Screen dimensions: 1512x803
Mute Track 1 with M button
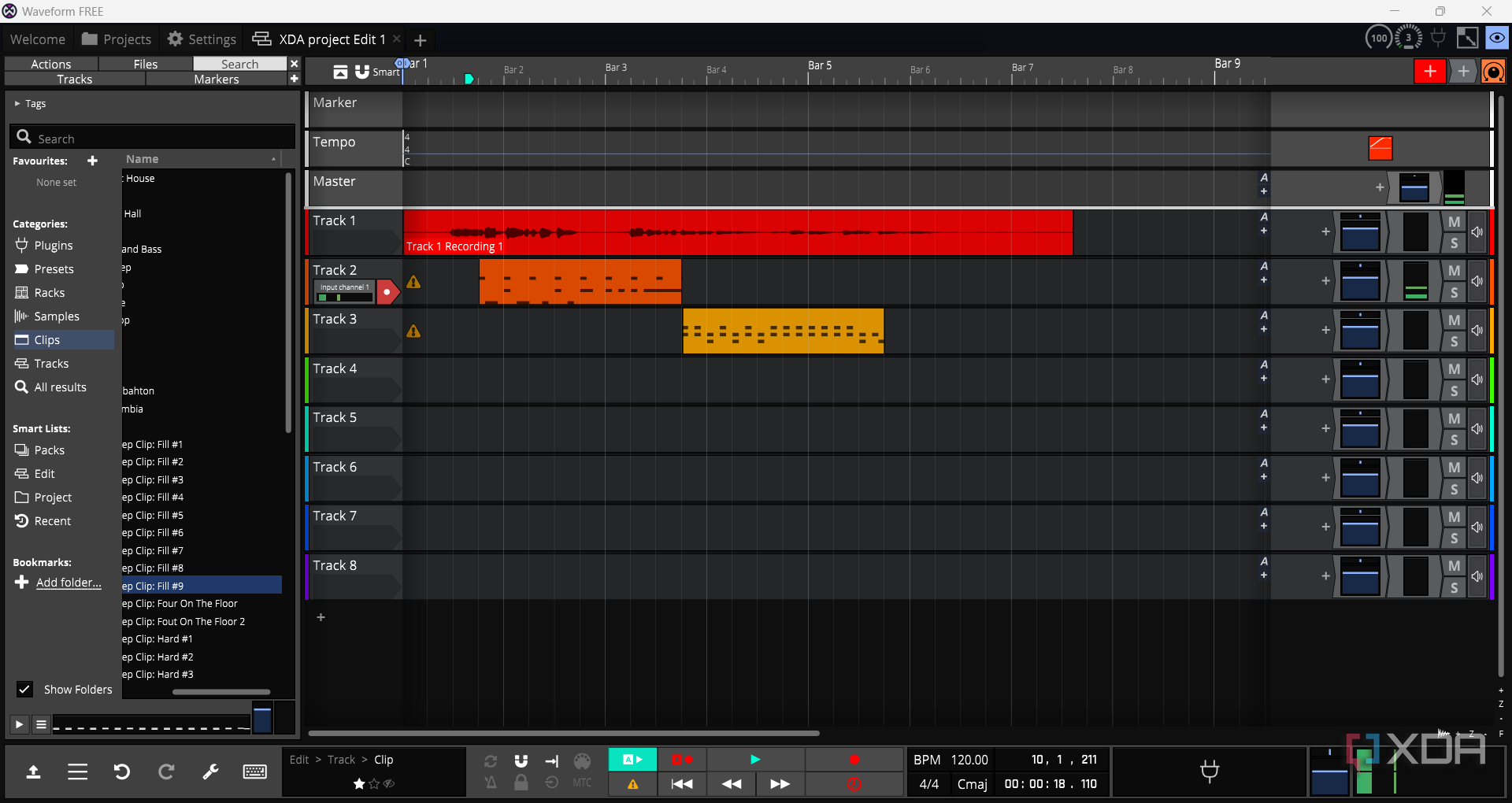[x=1454, y=222]
